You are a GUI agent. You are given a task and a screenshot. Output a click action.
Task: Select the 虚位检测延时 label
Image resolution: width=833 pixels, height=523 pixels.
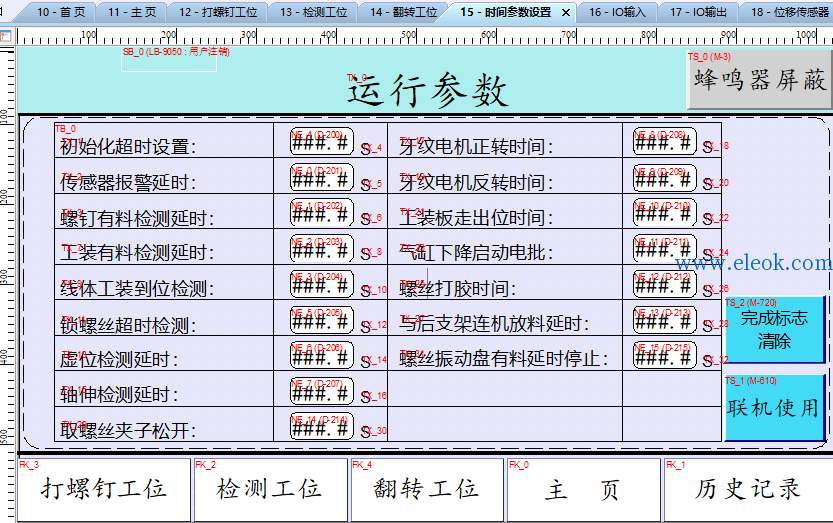119,359
